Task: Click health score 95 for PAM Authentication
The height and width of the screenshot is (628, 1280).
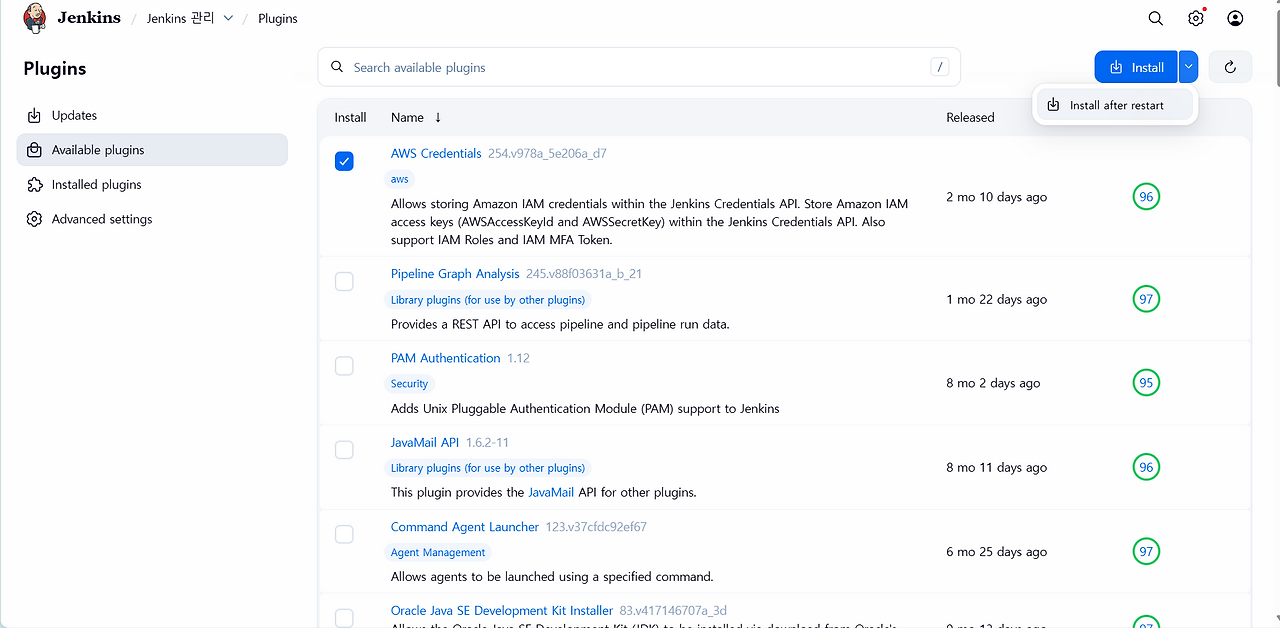Action: 1146,383
